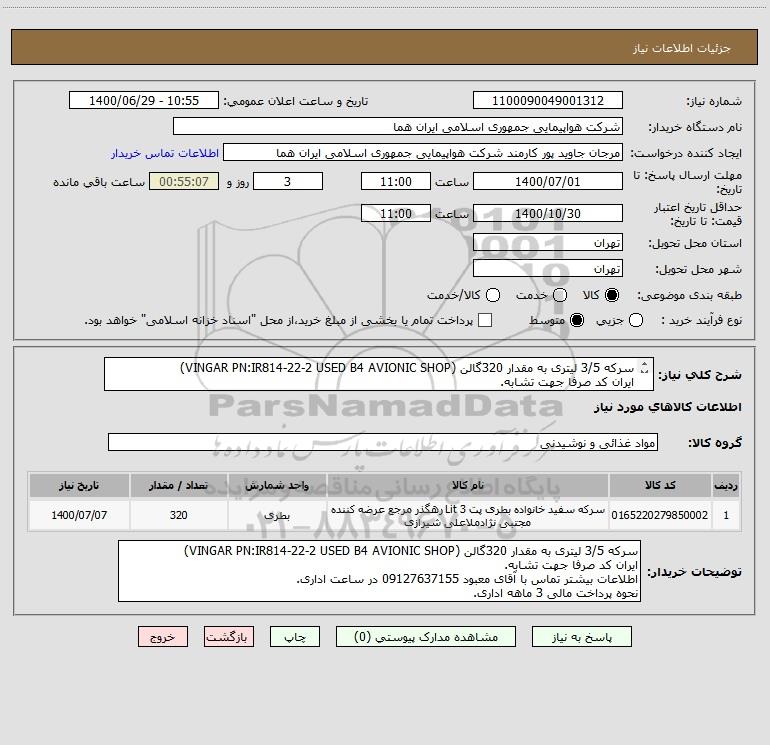
Task: Select the خدمت radio button
Action: click(x=560, y=295)
